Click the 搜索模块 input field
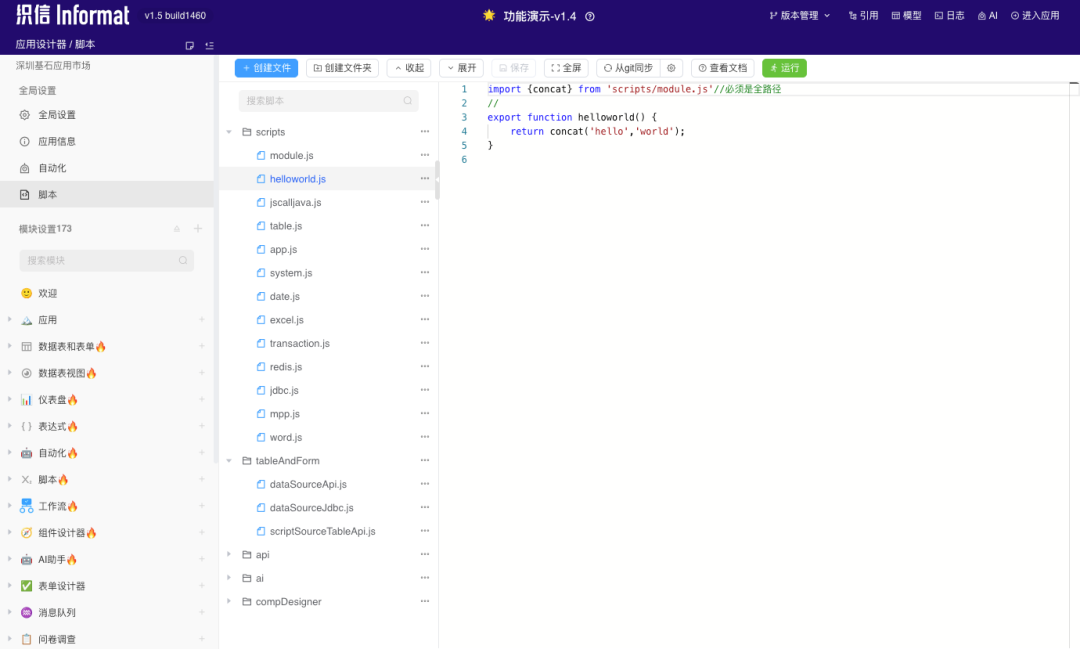Viewport: 1080px width, 649px height. (x=107, y=260)
